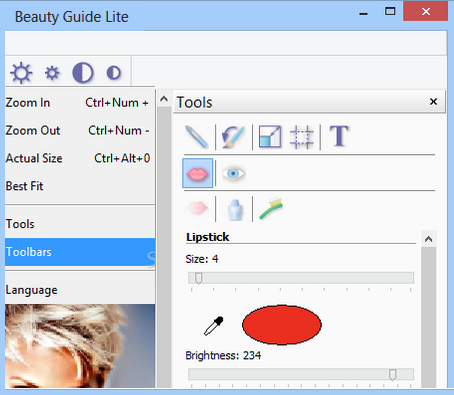Click the 'Size: 4' label

[202, 259]
